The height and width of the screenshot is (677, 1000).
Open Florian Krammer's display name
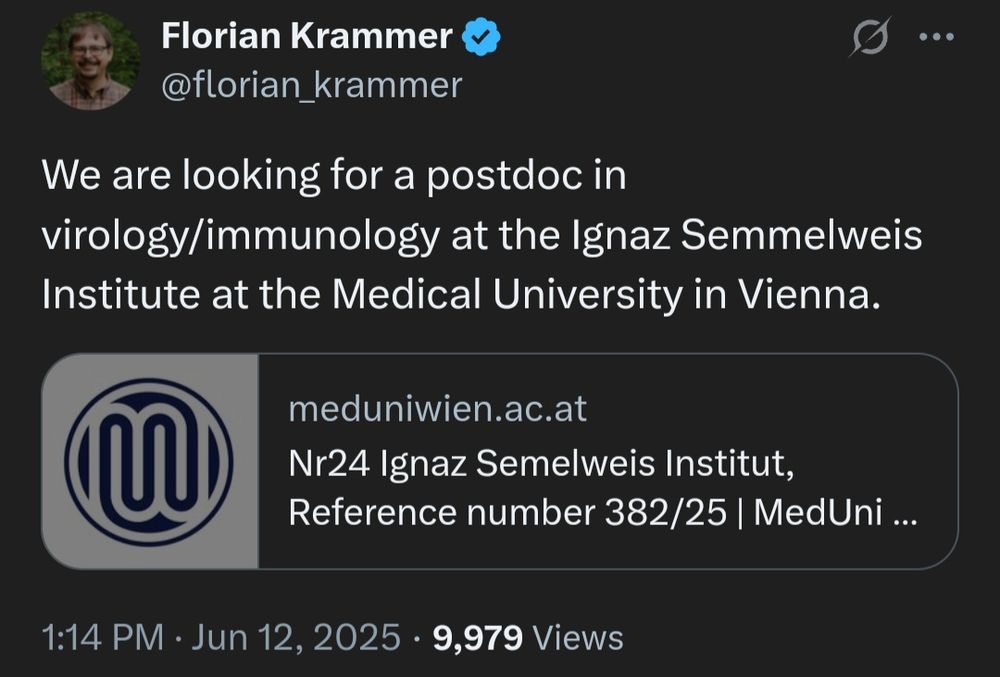coord(304,36)
